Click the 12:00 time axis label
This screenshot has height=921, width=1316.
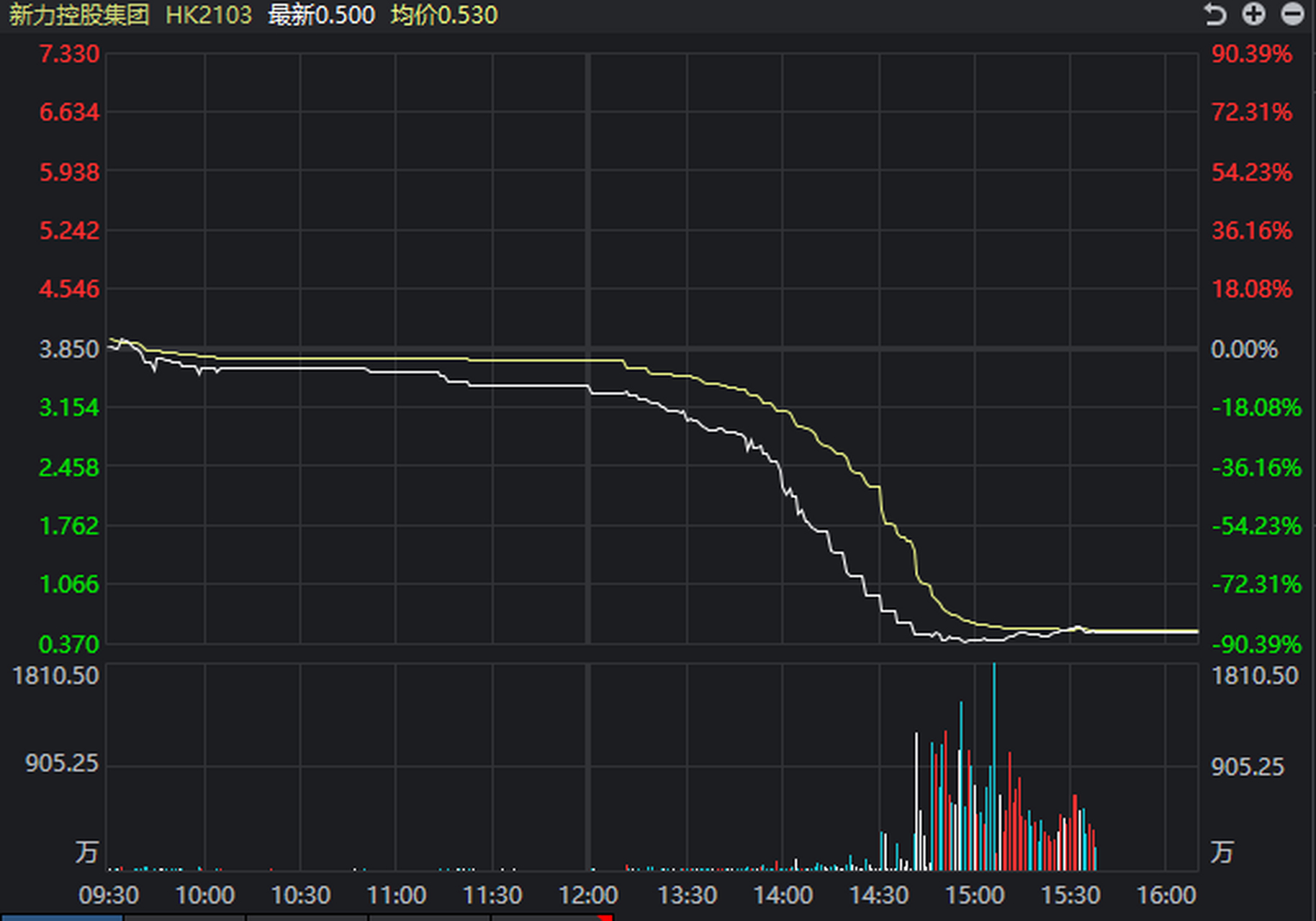[x=589, y=895]
